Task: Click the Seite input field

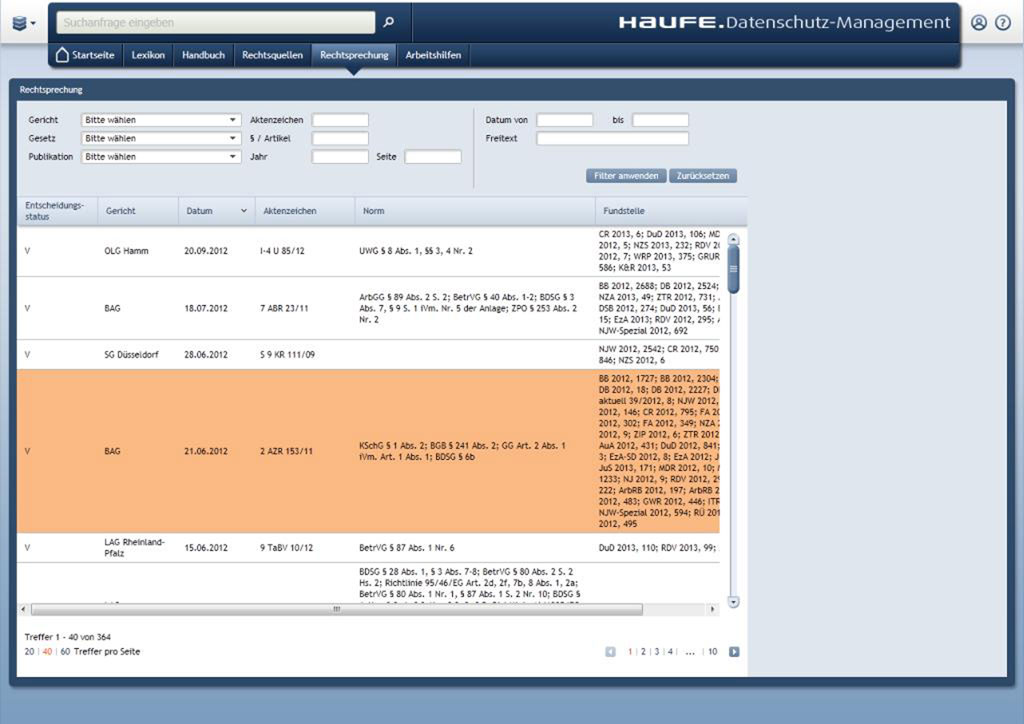Action: [x=433, y=157]
